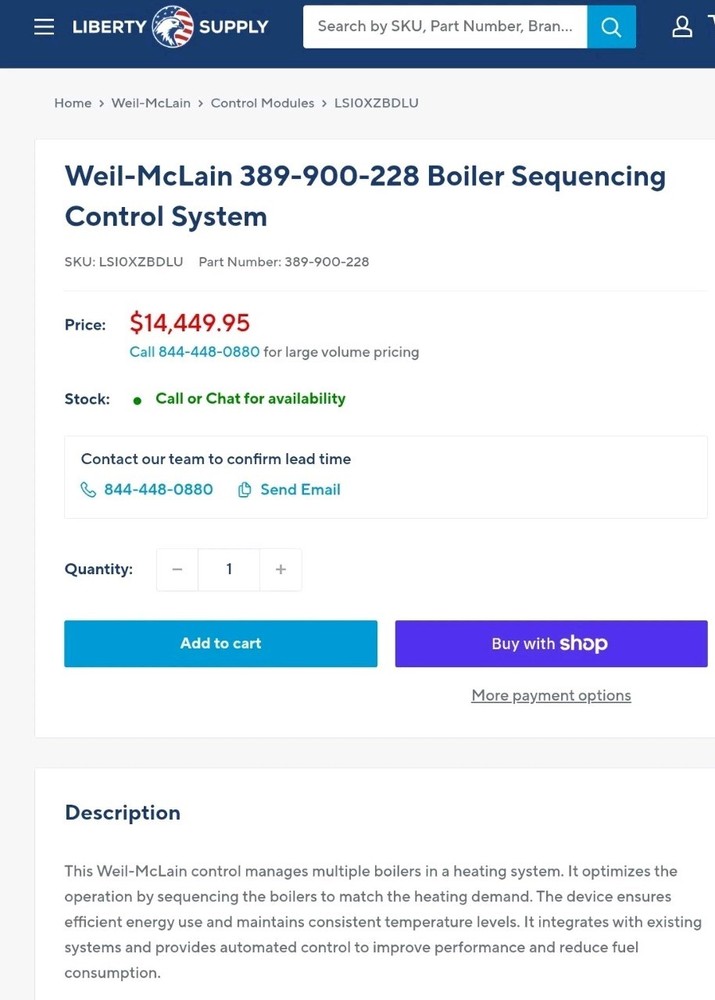The width and height of the screenshot is (715, 1000).
Task: Click the green in-stock indicator dot
Action: click(137, 399)
